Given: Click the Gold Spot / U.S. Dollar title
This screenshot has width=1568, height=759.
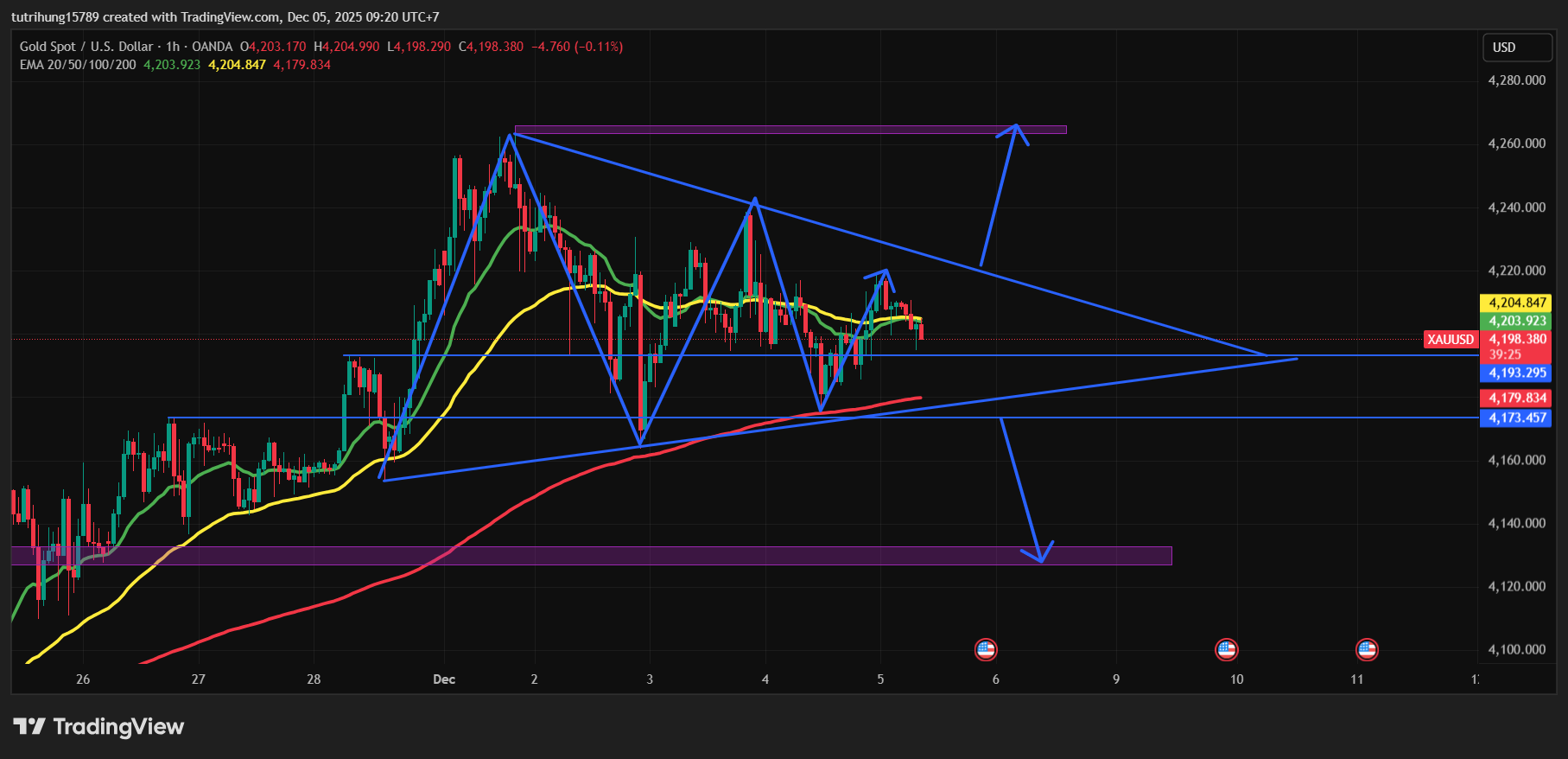Looking at the screenshot, I should tap(86, 47).
